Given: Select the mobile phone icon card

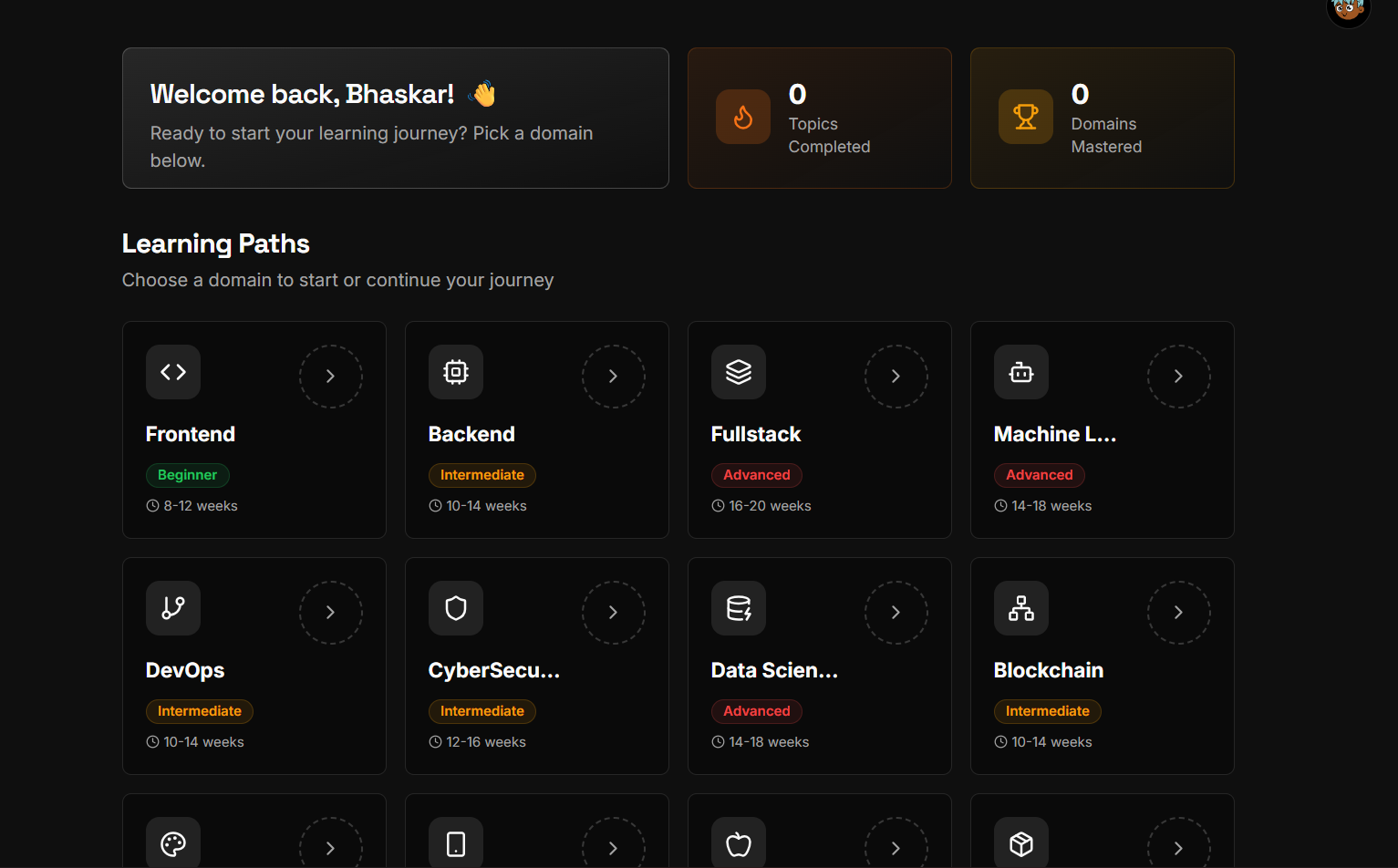Looking at the screenshot, I should click(x=456, y=842).
